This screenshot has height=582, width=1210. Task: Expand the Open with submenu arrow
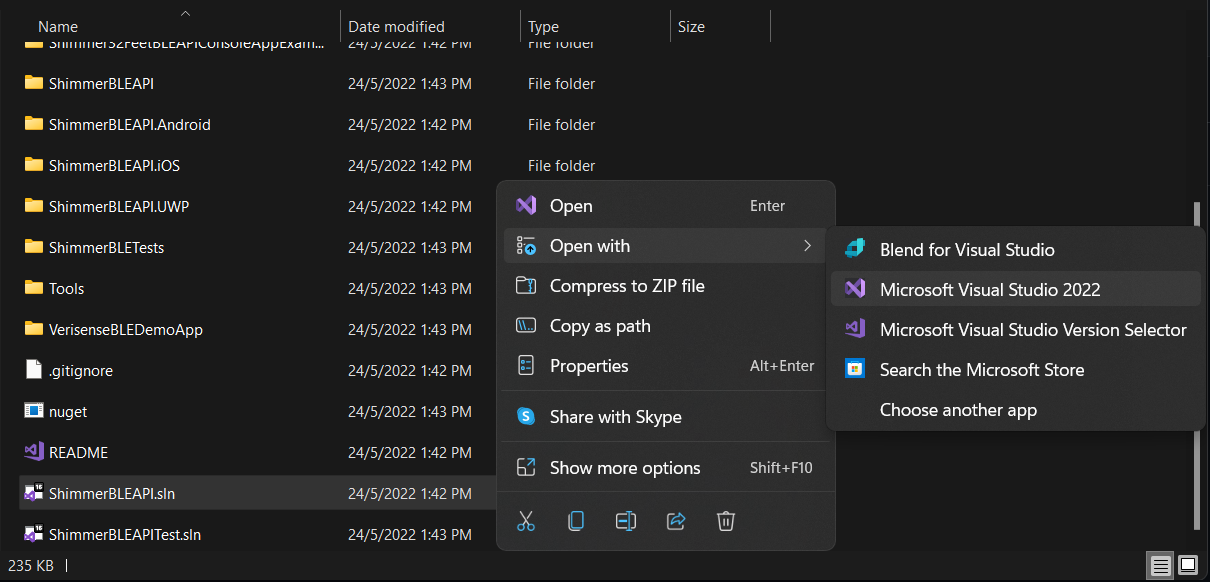tap(807, 246)
